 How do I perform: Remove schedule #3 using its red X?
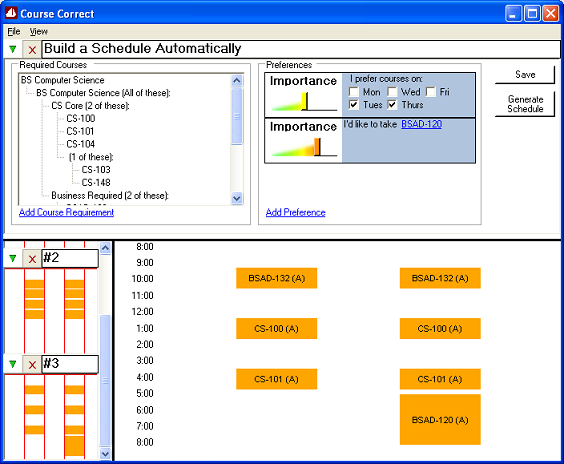(x=32, y=364)
